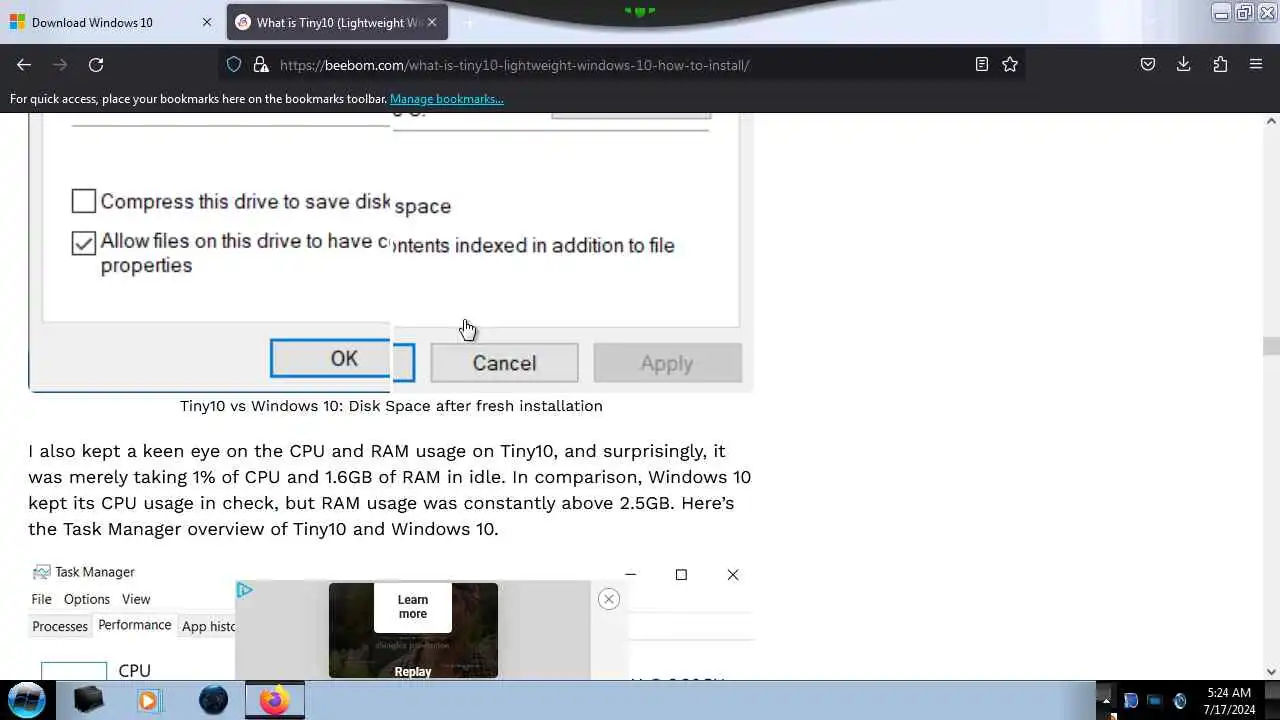
Task: Click the greyed Apply button
Action: tap(667, 363)
